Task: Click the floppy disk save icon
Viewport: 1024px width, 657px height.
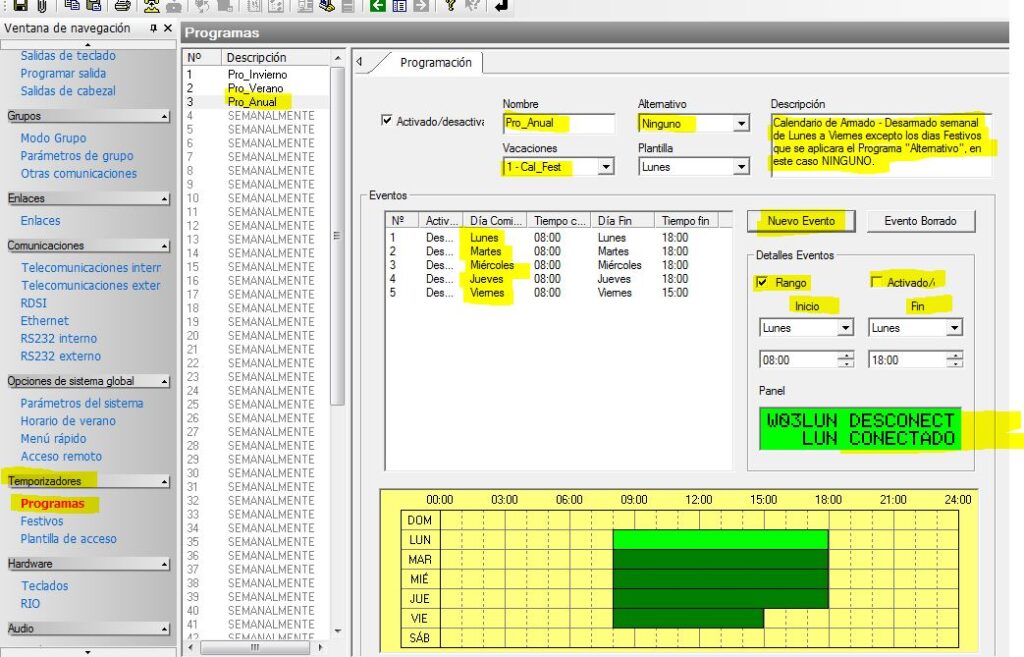Action: (20, 5)
